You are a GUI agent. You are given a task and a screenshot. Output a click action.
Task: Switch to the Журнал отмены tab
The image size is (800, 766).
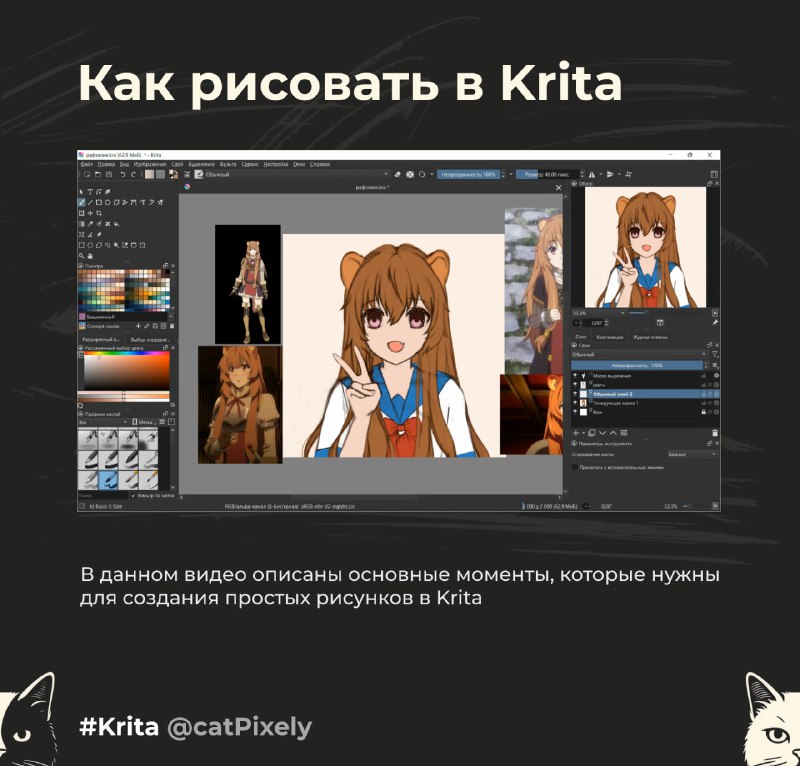650,337
